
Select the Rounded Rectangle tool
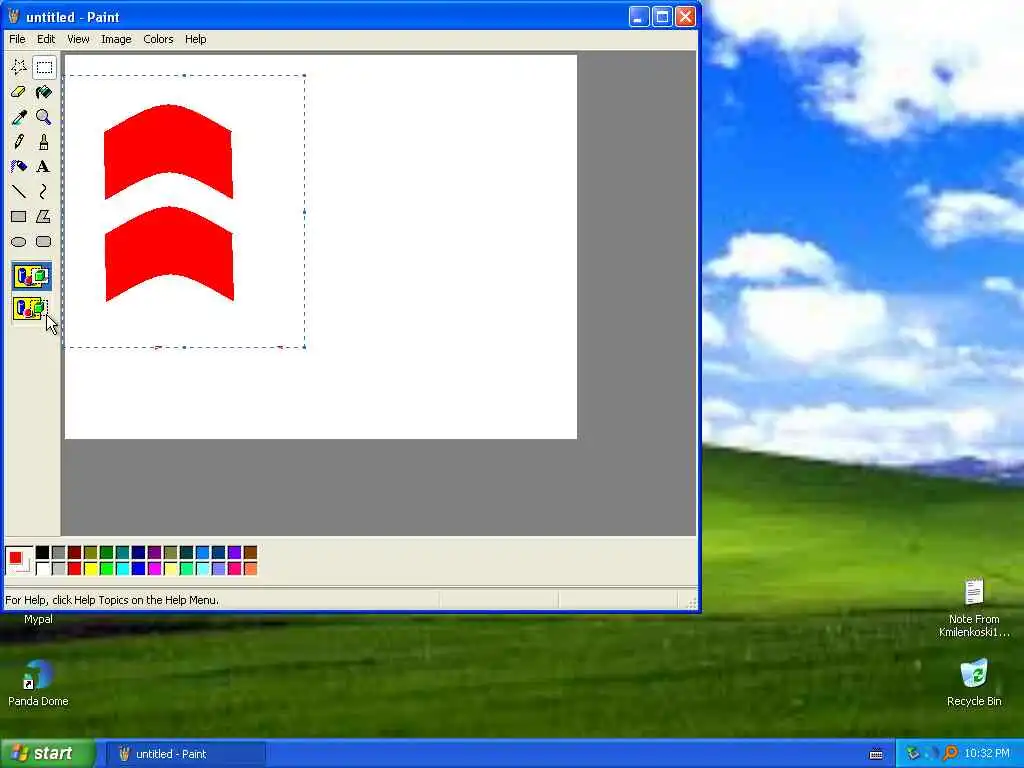coord(44,242)
